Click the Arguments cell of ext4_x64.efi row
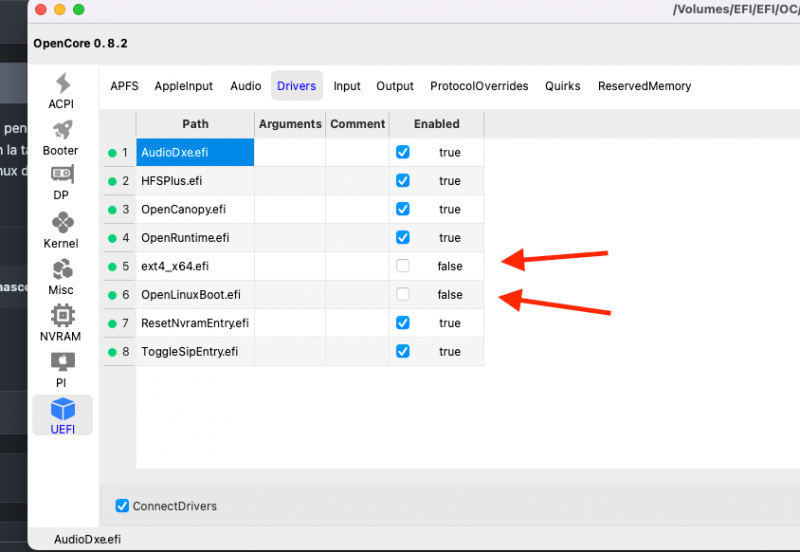The width and height of the screenshot is (800, 552). tap(290, 266)
